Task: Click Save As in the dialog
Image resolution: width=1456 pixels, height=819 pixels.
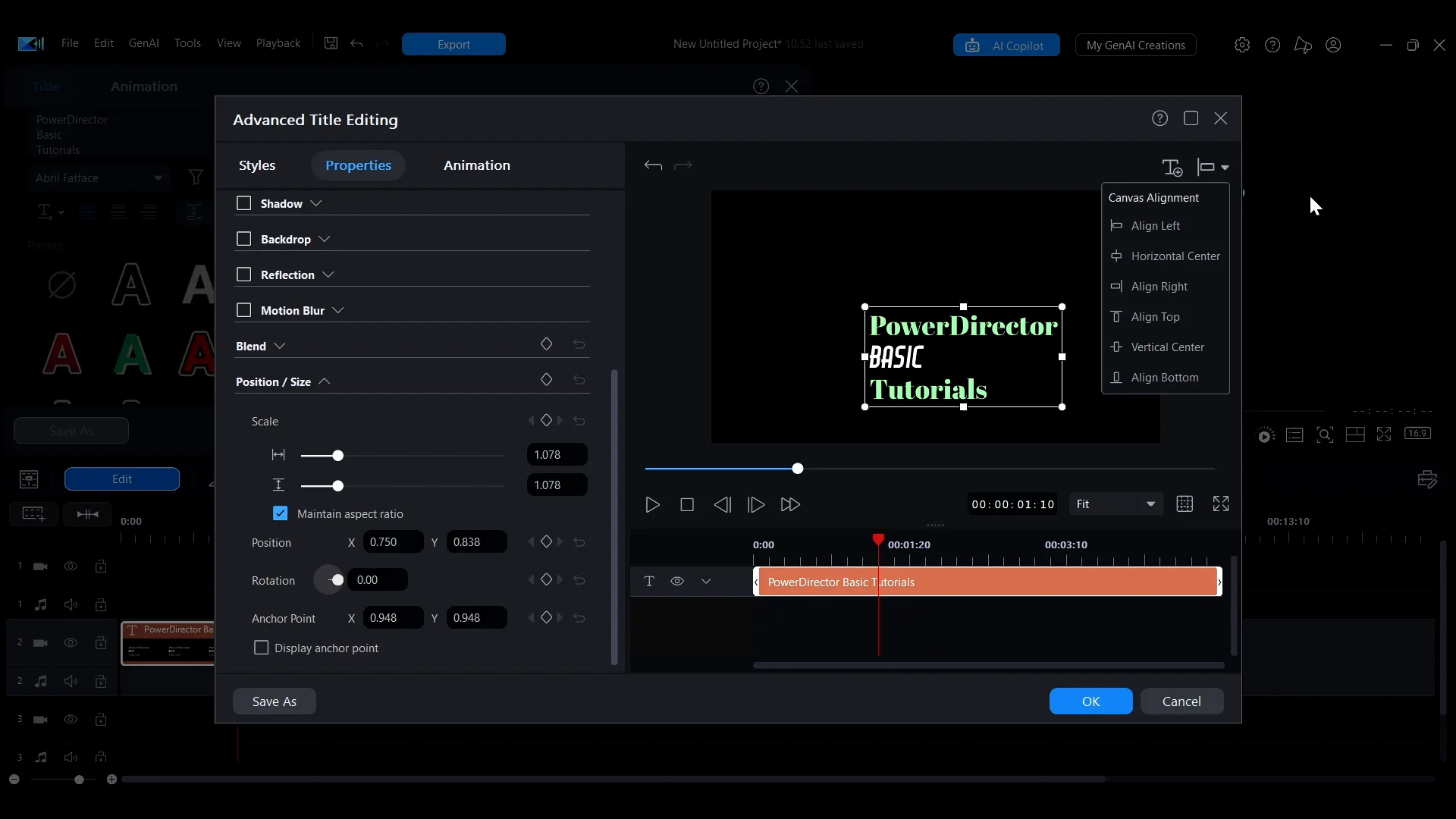Action: (275, 701)
